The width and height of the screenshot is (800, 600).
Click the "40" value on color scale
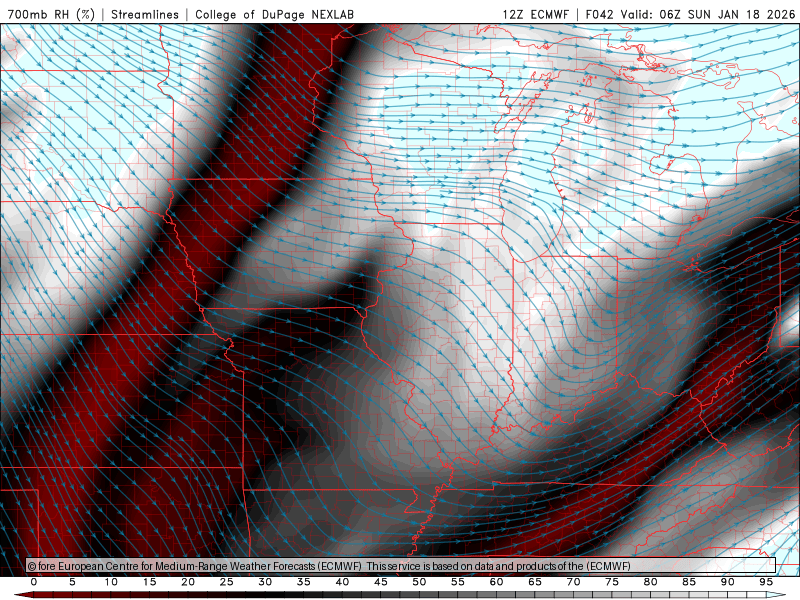pos(342,582)
